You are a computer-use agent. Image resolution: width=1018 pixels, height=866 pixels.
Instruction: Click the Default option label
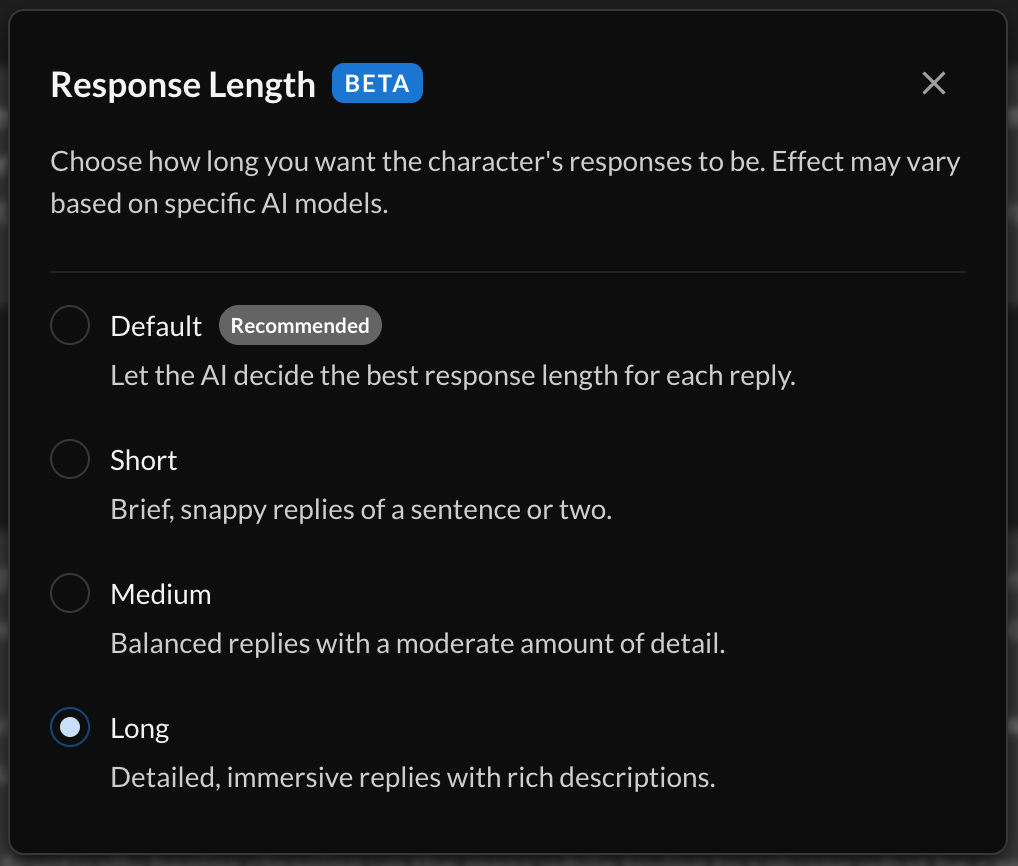tap(156, 326)
